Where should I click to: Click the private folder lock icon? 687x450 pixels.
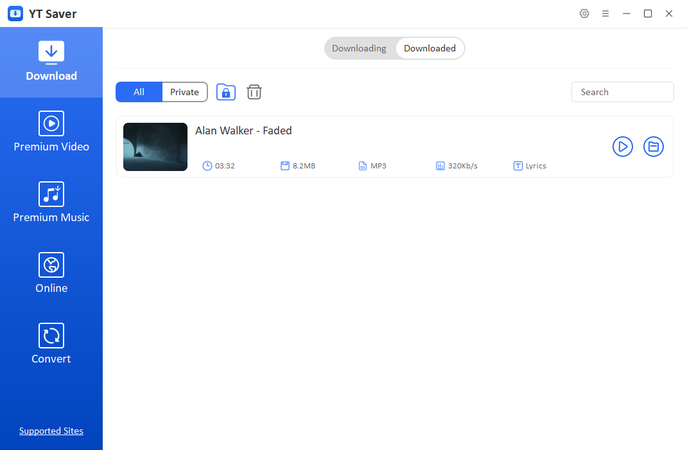coord(226,92)
